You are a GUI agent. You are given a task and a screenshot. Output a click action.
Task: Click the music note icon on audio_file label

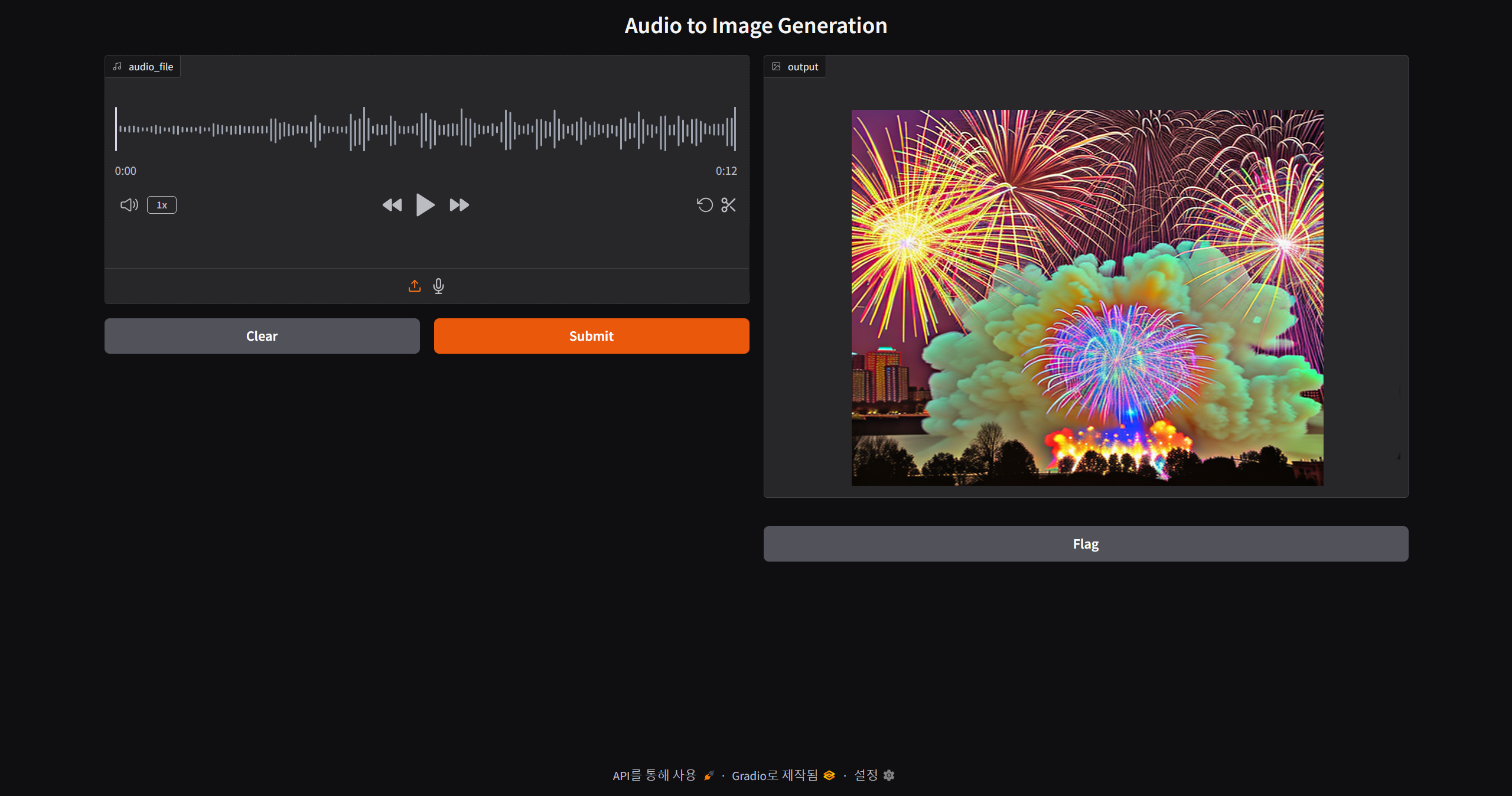click(x=118, y=66)
